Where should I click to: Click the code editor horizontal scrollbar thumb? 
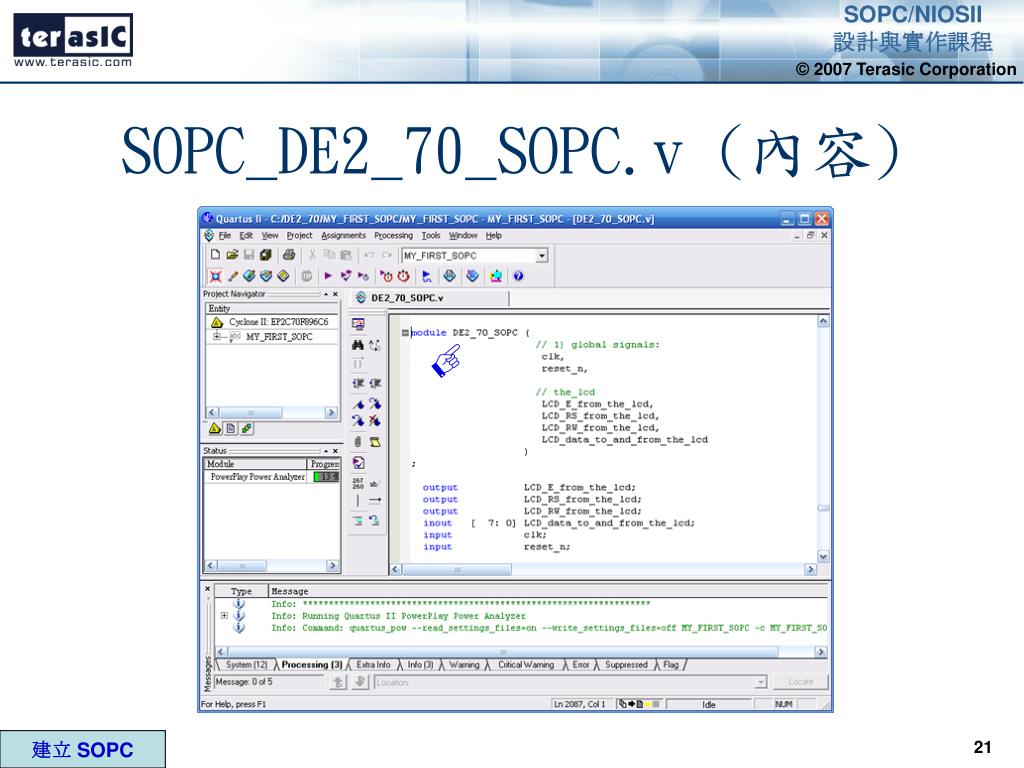point(457,569)
